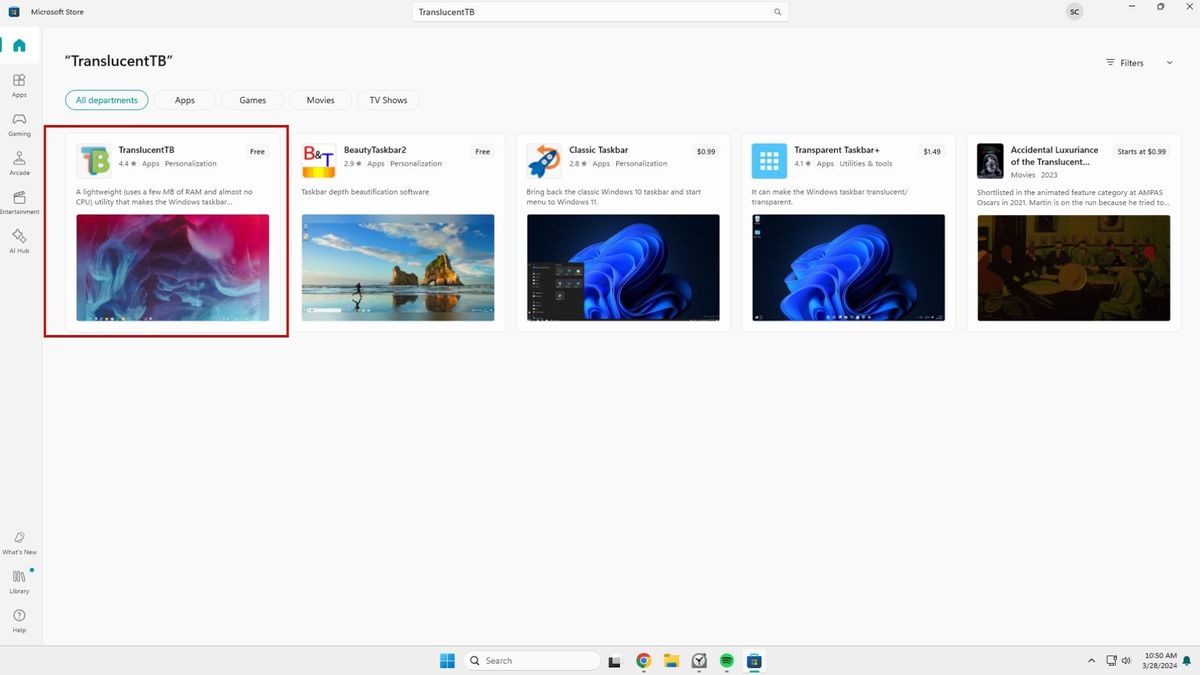Image resolution: width=1200 pixels, height=675 pixels.
Task: Open the Entertainment section icon
Action: [x=19, y=200]
